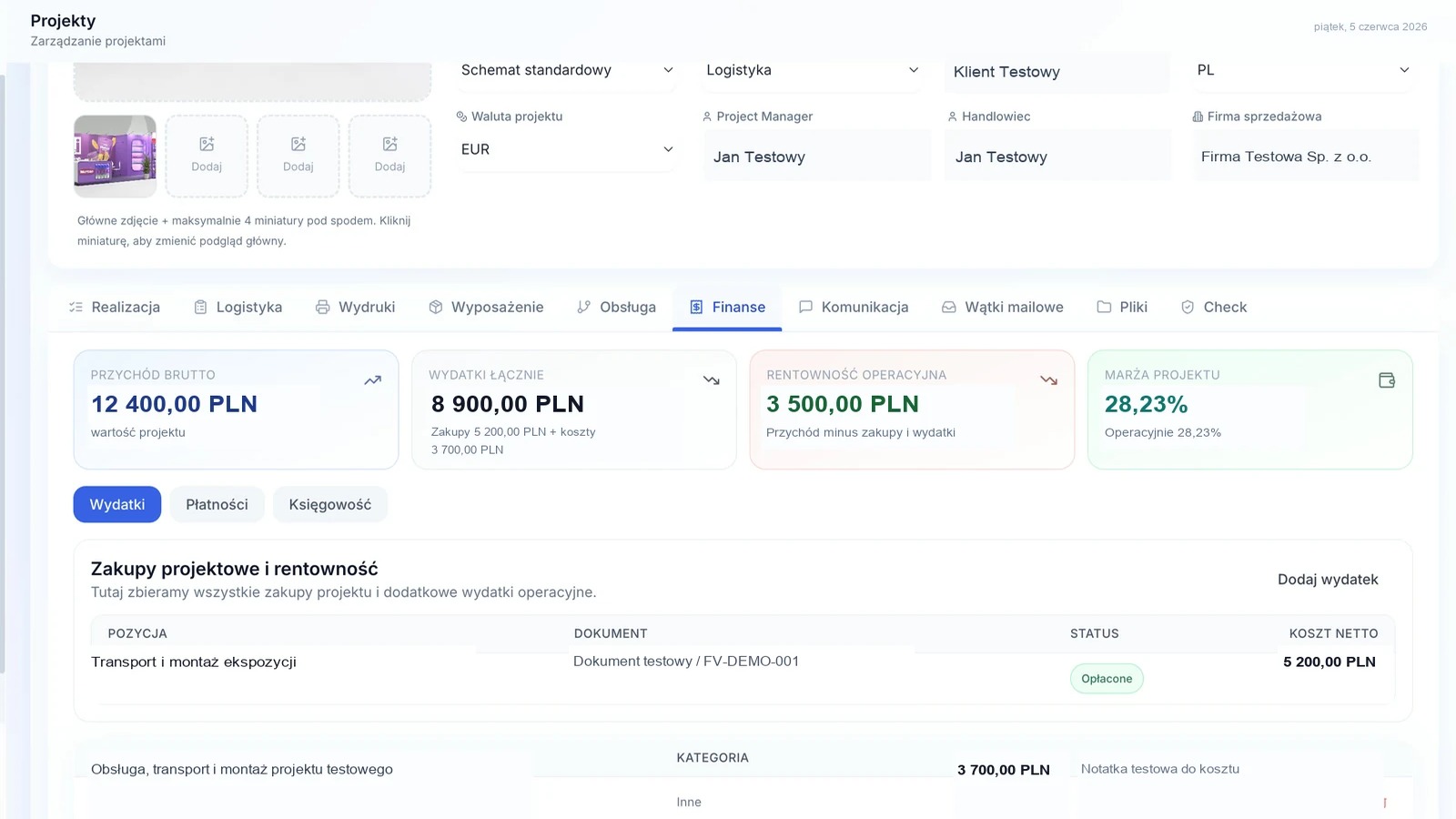1456x819 pixels.
Task: Click the person icon beside Project Manager
Action: 707,116
